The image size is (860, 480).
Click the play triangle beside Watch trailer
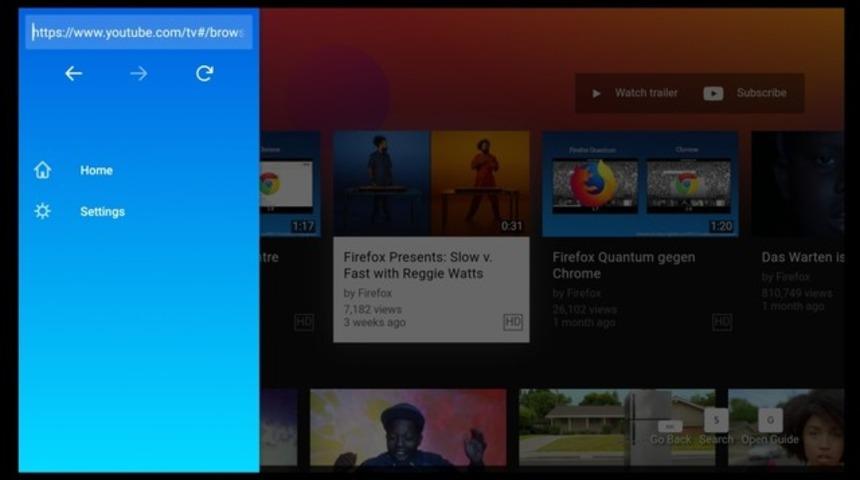596,93
